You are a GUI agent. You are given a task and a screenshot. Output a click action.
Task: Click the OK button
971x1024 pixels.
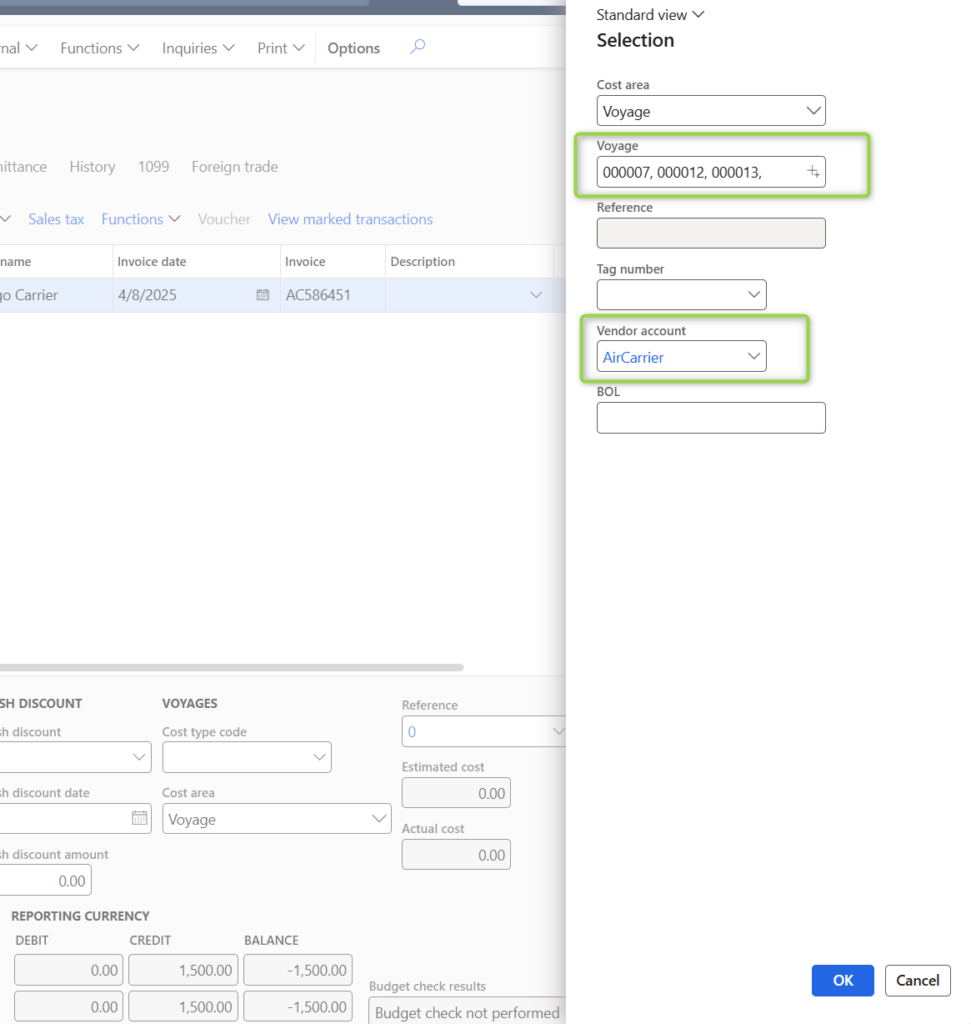pos(842,980)
